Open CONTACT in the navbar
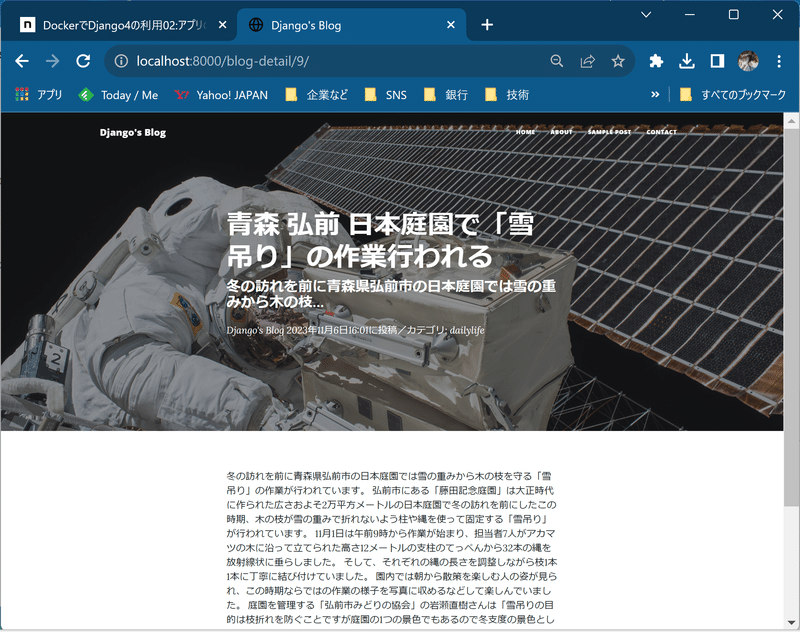This screenshot has height=632, width=800. [x=661, y=132]
